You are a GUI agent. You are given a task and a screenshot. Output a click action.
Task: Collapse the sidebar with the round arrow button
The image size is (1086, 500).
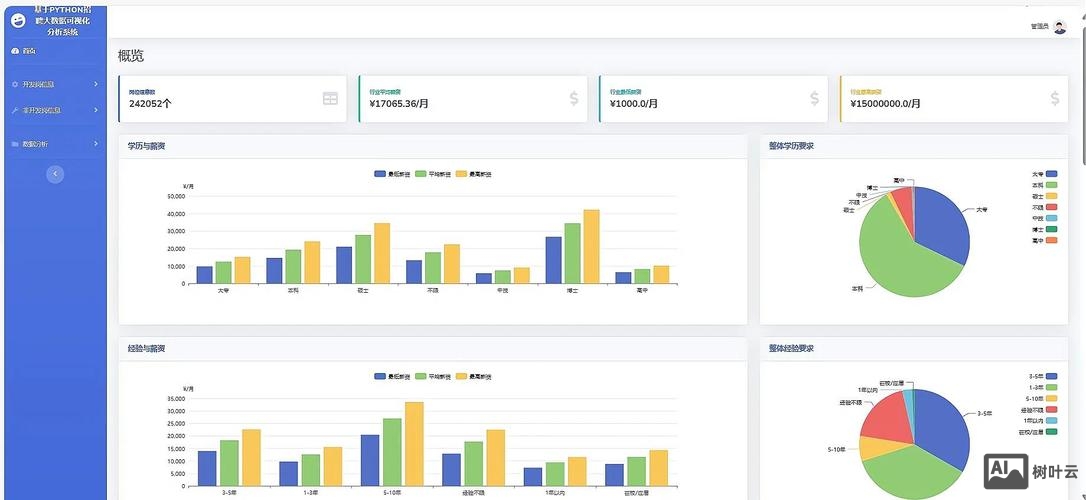(55, 174)
